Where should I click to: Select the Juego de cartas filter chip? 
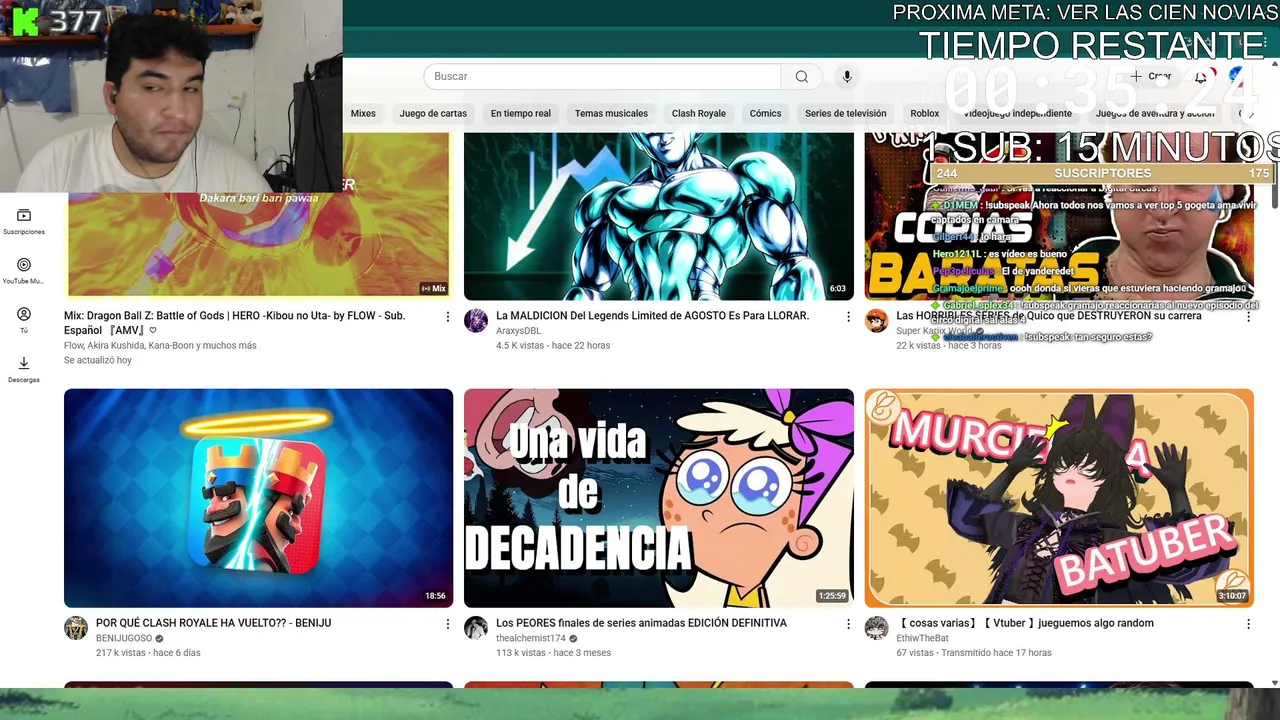433,113
